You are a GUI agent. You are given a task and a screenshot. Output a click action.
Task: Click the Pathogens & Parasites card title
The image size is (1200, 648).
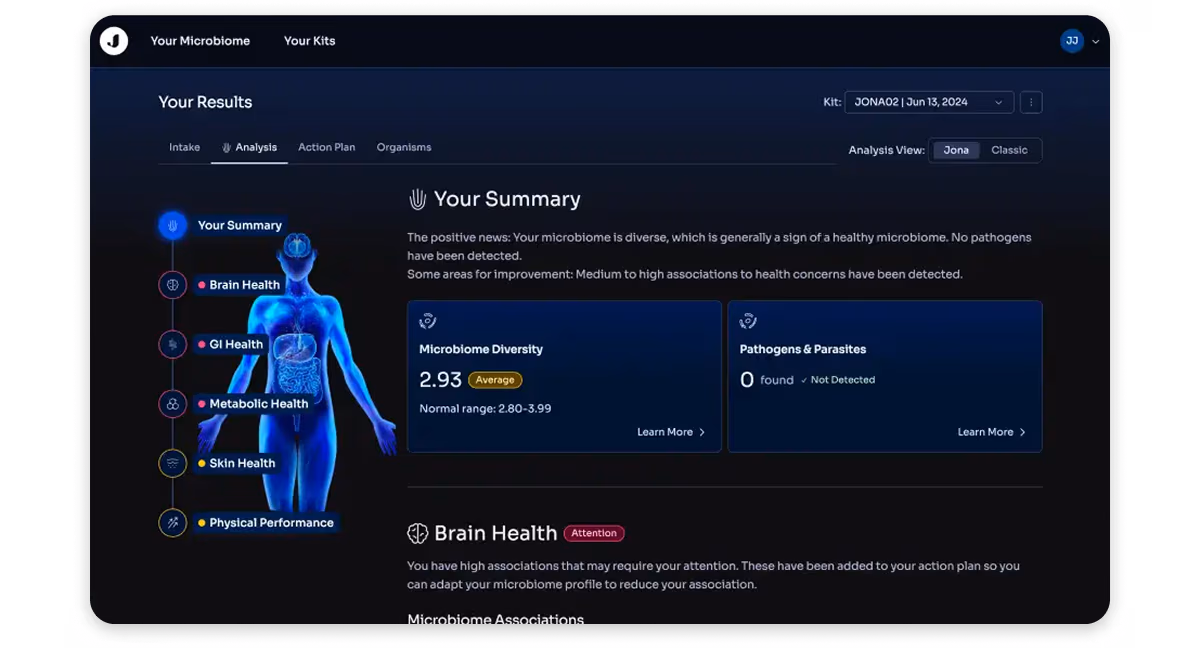coord(803,349)
